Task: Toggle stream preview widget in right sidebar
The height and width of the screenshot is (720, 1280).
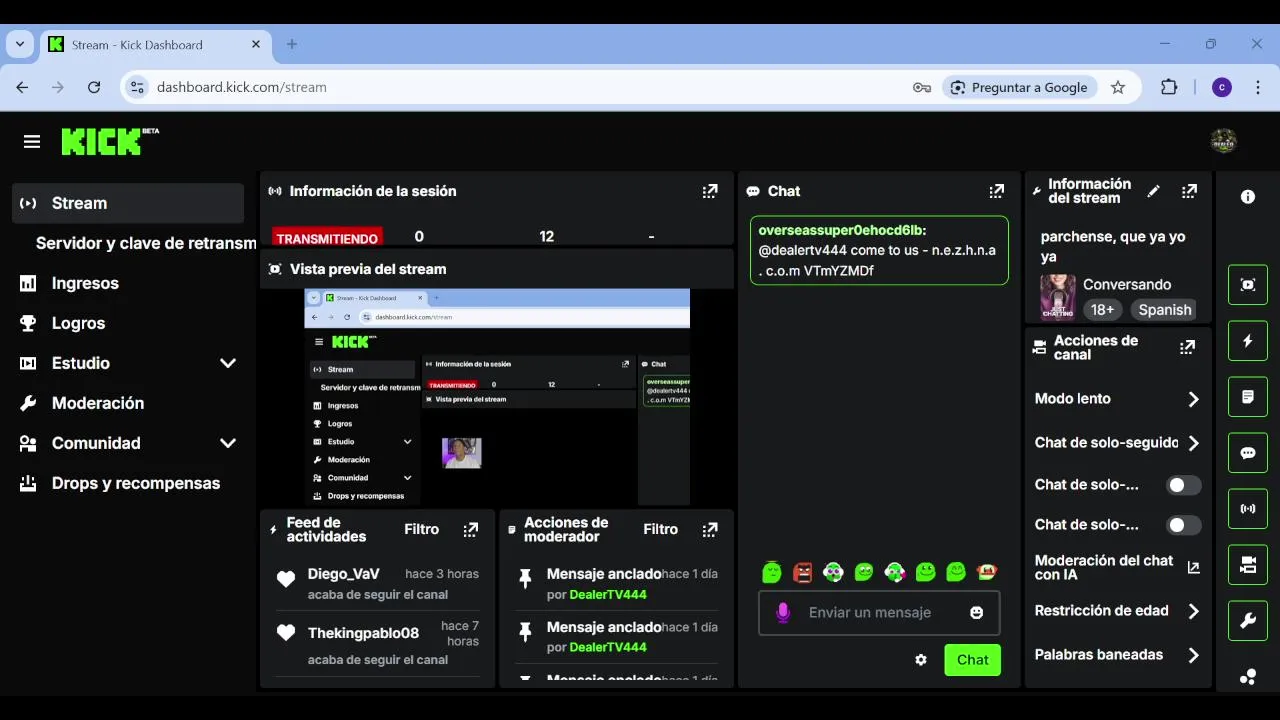Action: (x=1248, y=285)
